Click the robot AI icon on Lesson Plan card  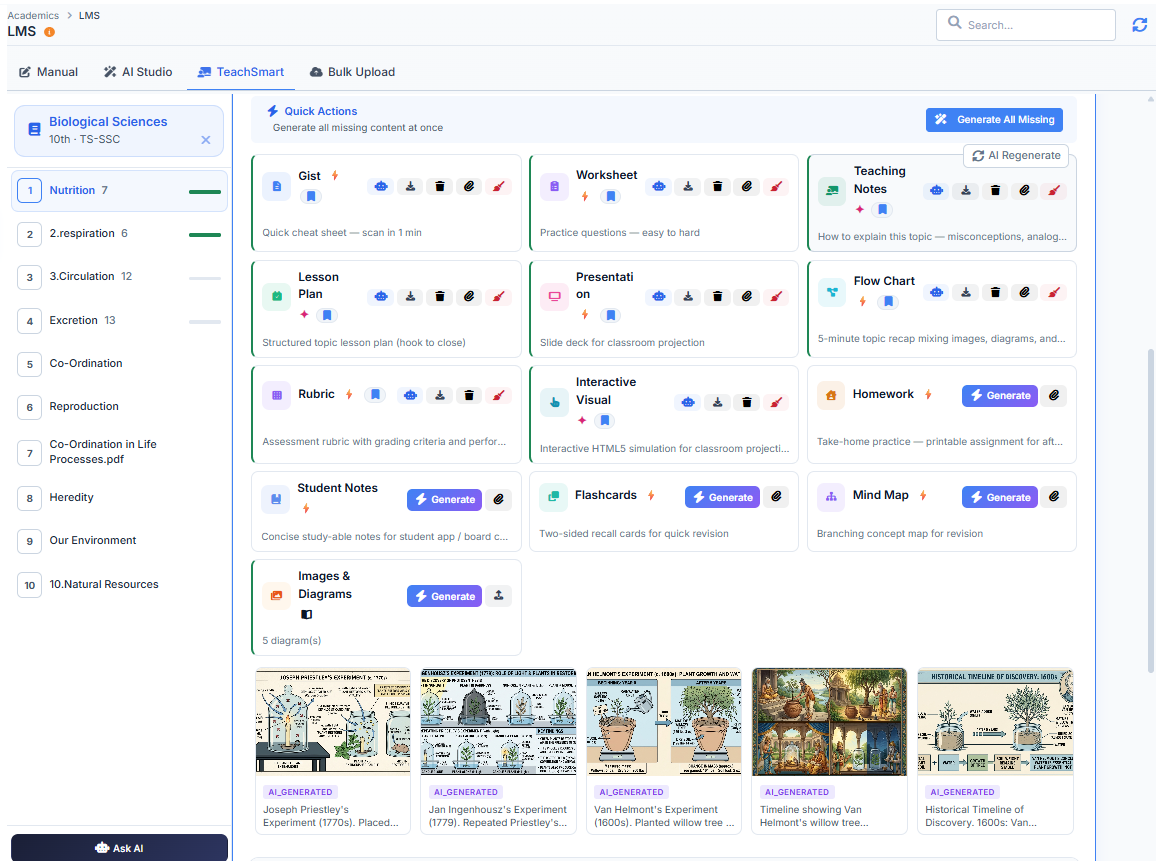tap(381, 296)
